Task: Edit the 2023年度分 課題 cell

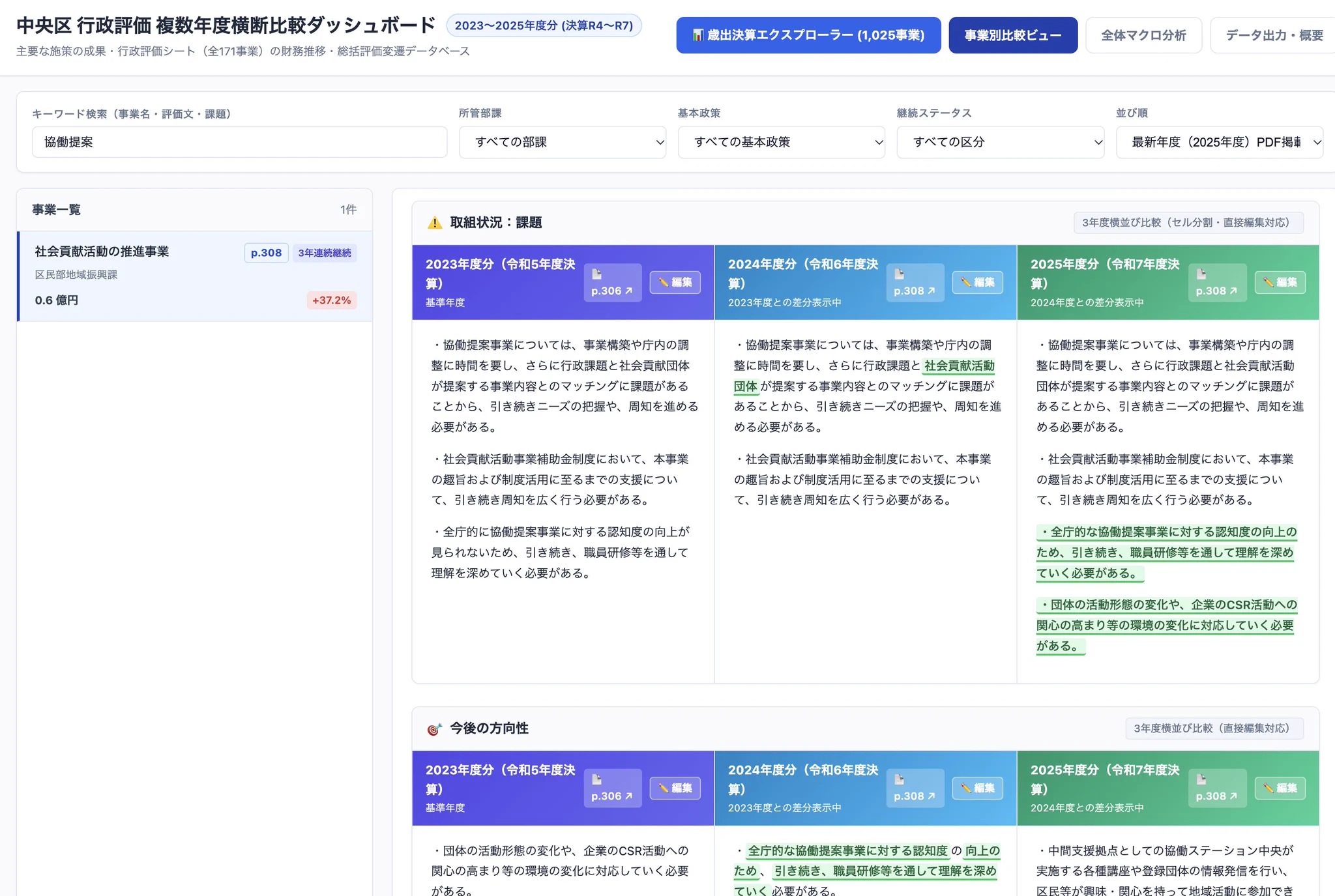Action: click(x=675, y=282)
